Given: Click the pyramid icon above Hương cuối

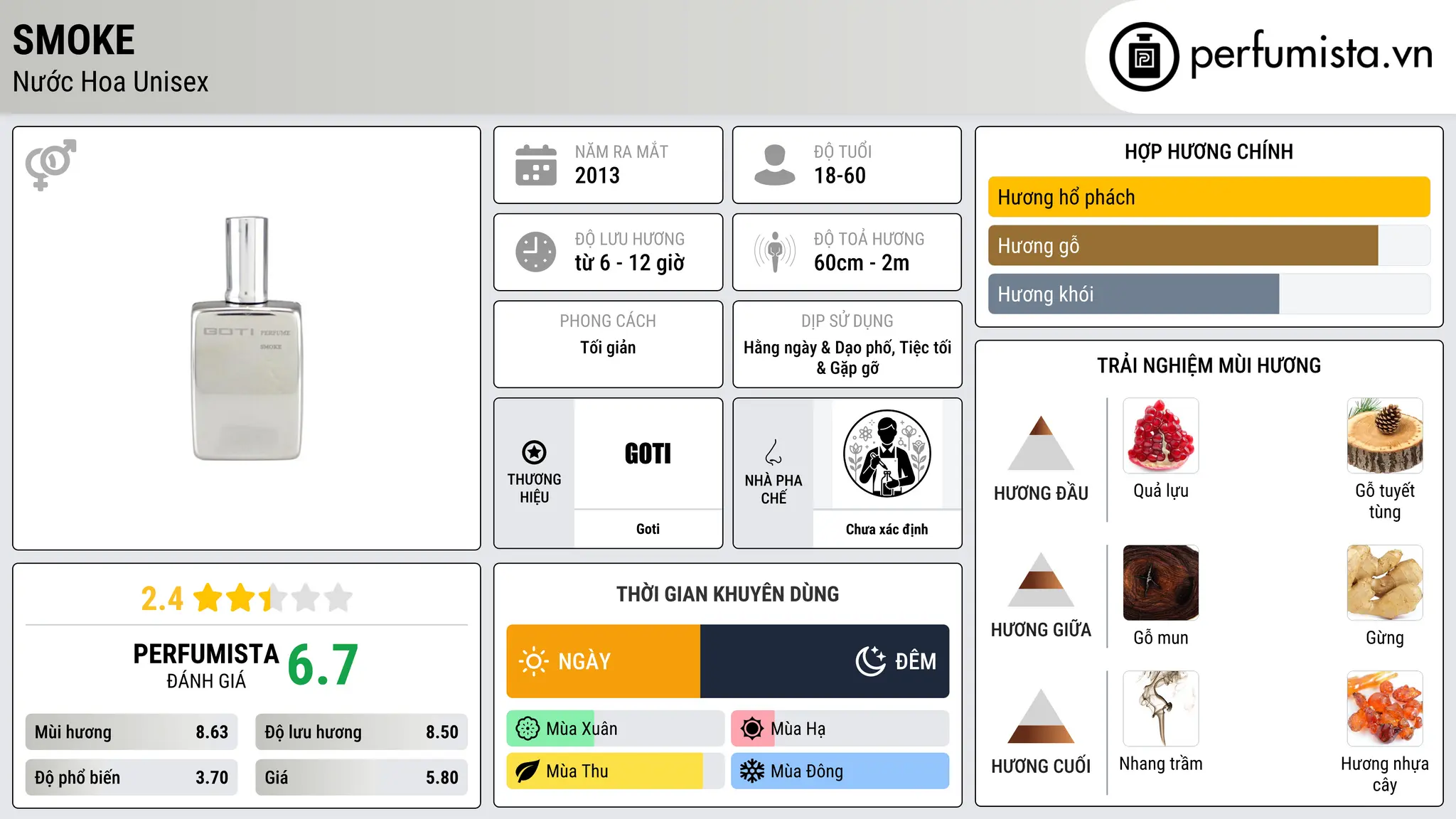Looking at the screenshot, I should coord(1041,716).
